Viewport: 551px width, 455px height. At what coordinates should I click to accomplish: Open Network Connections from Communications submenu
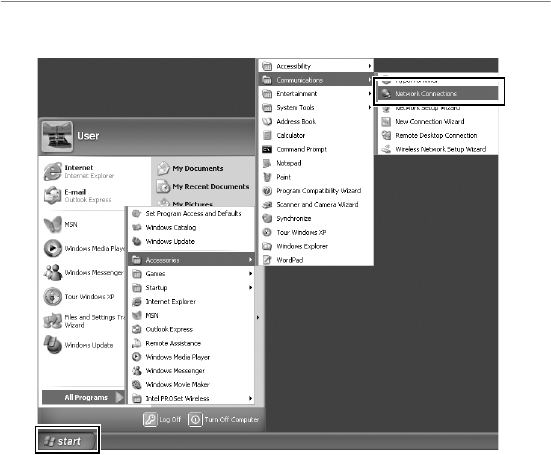[437, 93]
